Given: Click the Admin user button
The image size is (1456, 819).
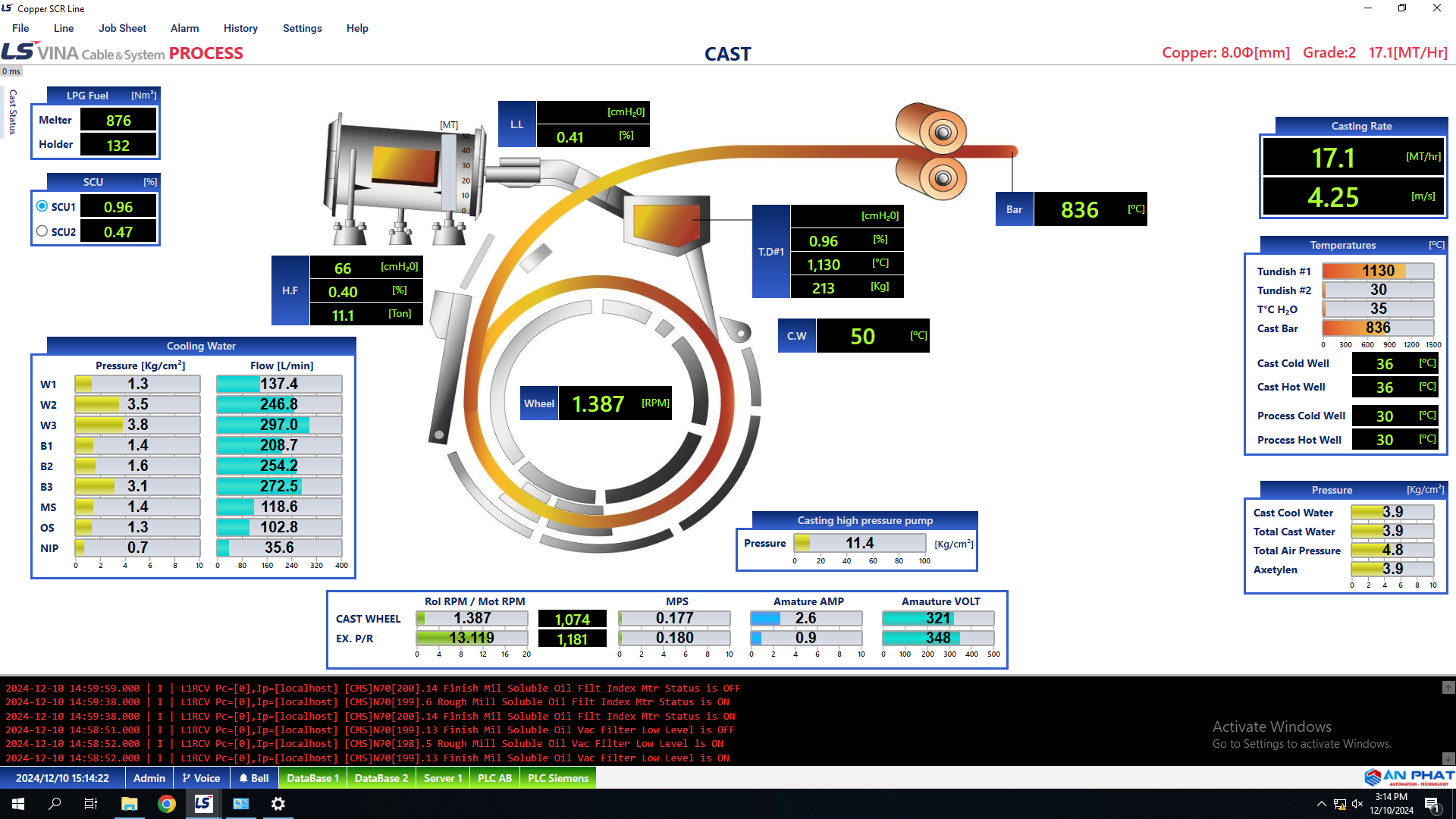Looking at the screenshot, I should click(x=149, y=778).
